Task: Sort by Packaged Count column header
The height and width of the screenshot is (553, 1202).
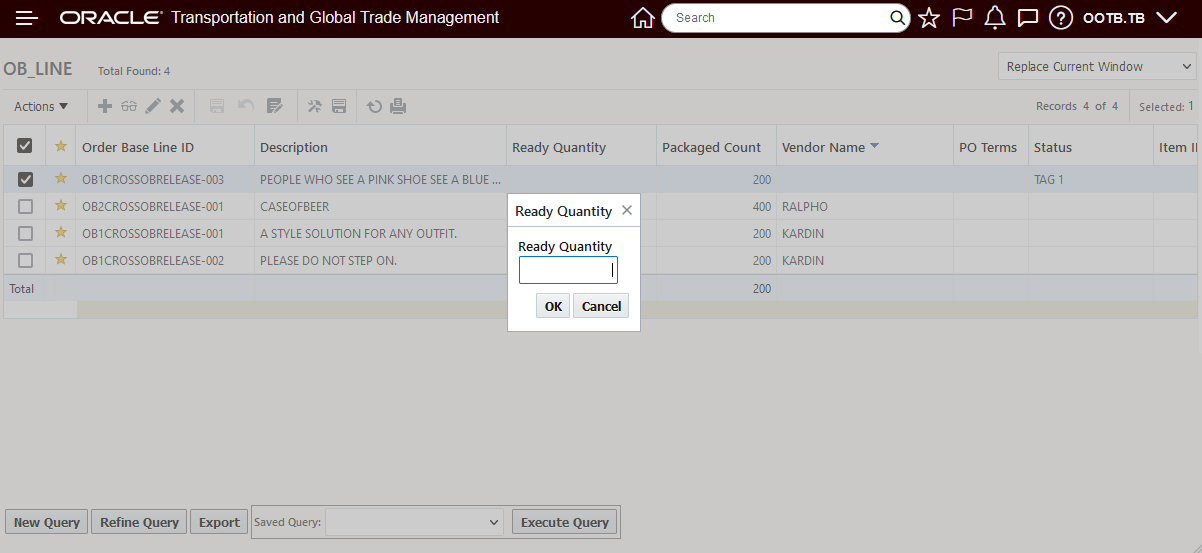Action: pyautogui.click(x=711, y=147)
